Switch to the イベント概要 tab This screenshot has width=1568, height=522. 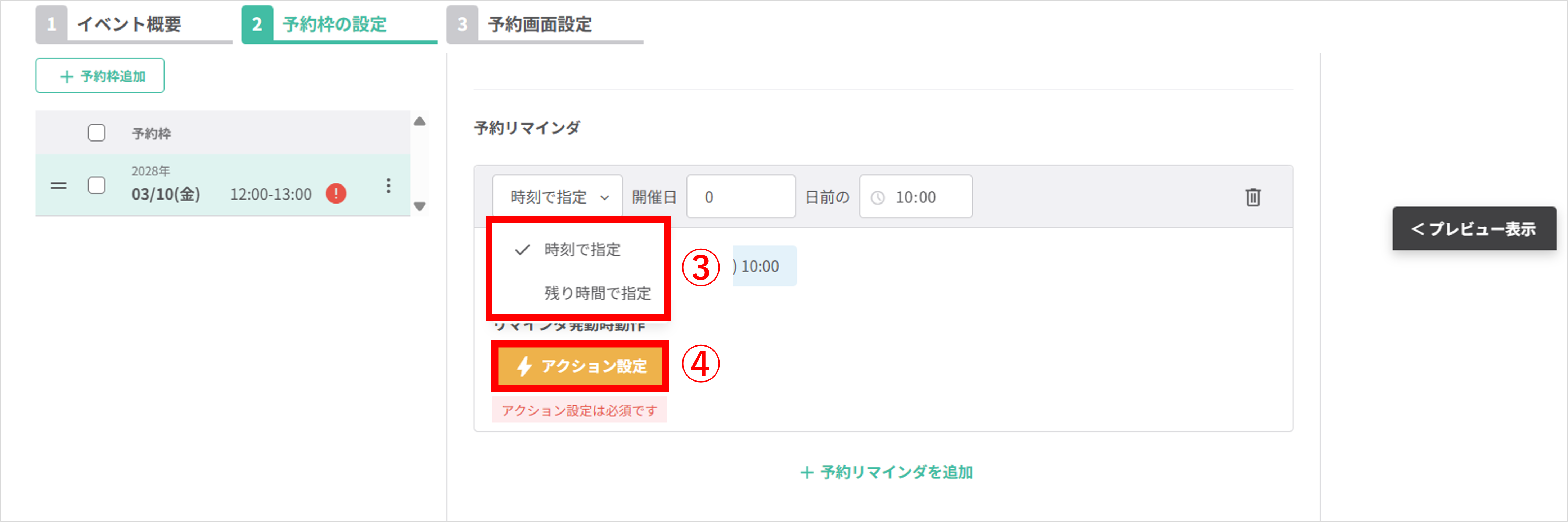(x=134, y=24)
